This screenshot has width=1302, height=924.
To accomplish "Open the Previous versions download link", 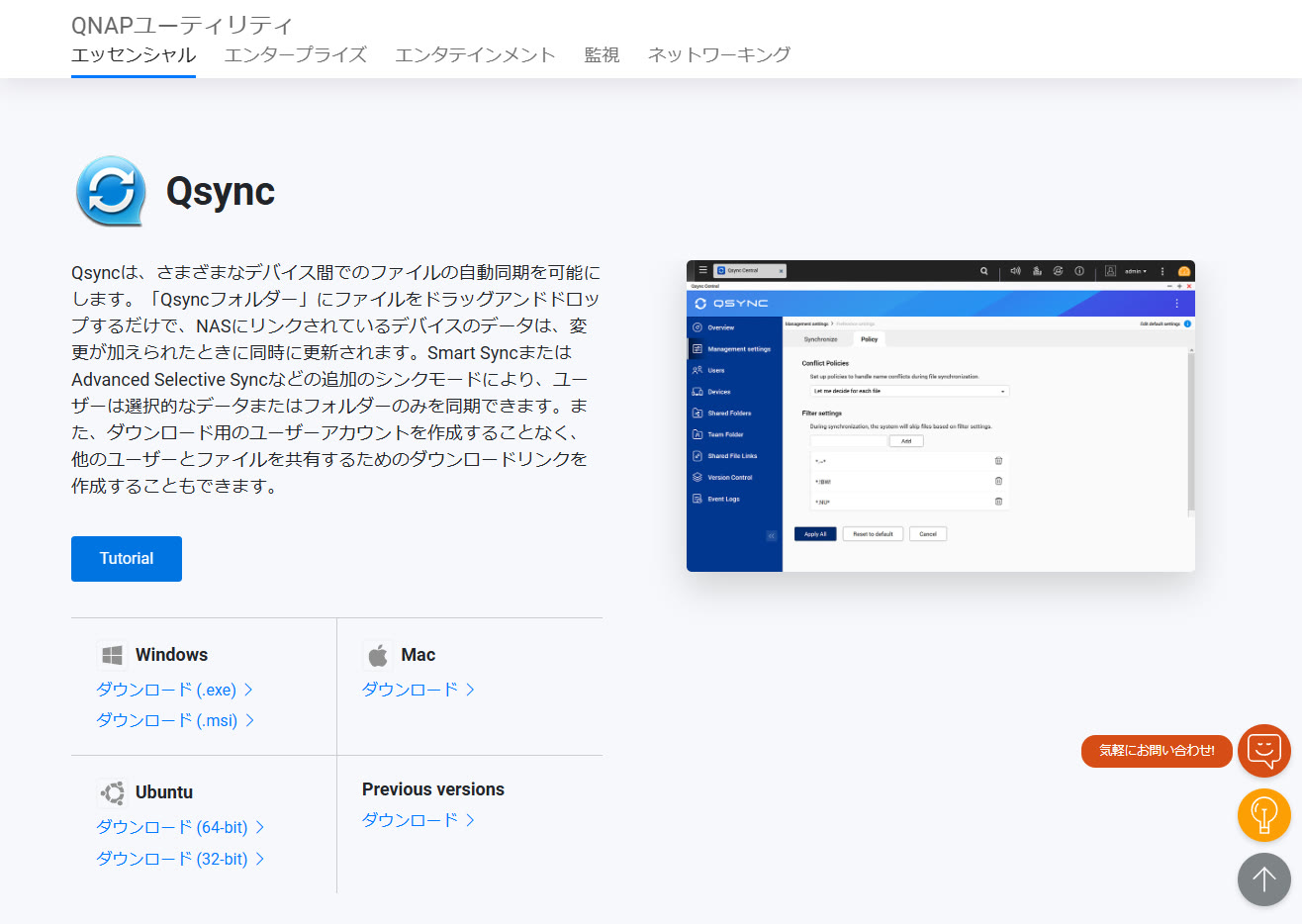I will (x=418, y=820).
